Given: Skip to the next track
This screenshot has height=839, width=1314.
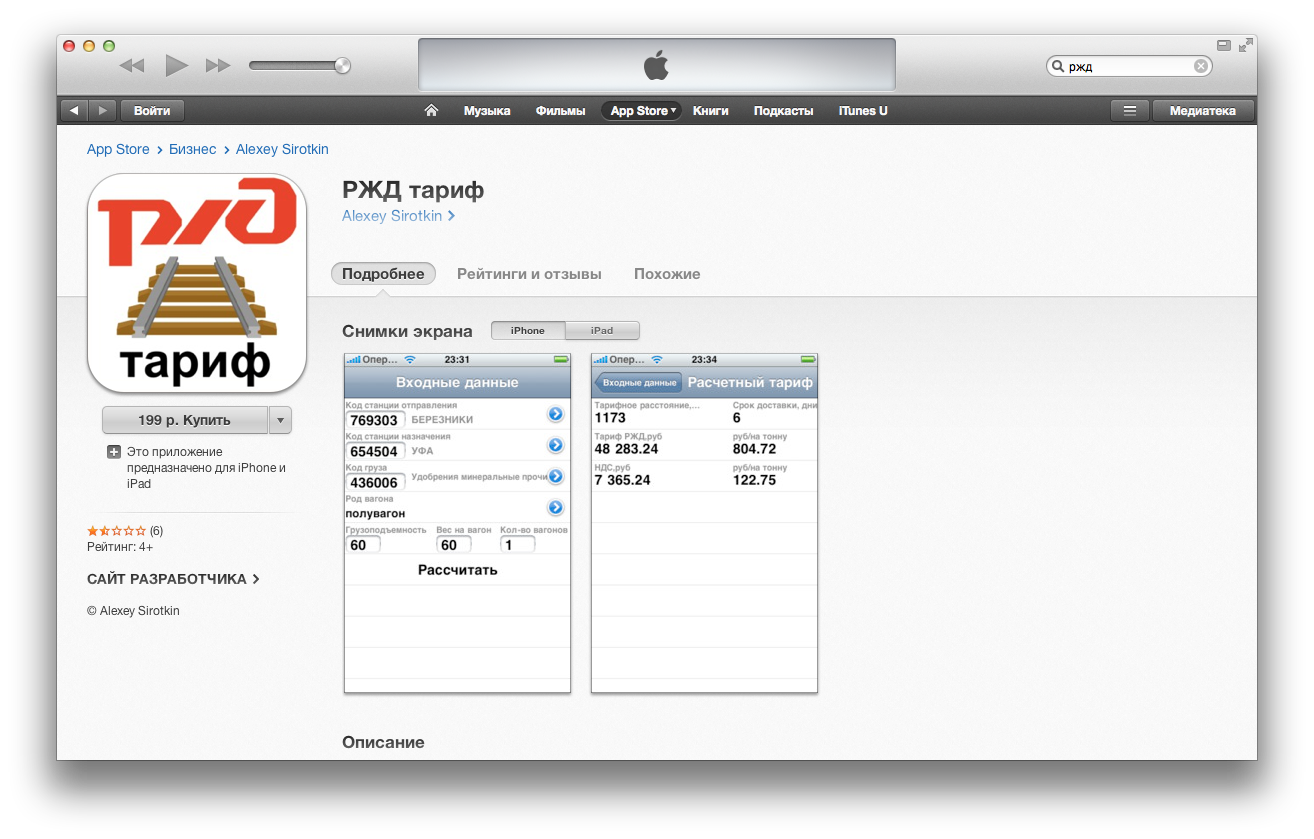Looking at the screenshot, I should click(218, 66).
